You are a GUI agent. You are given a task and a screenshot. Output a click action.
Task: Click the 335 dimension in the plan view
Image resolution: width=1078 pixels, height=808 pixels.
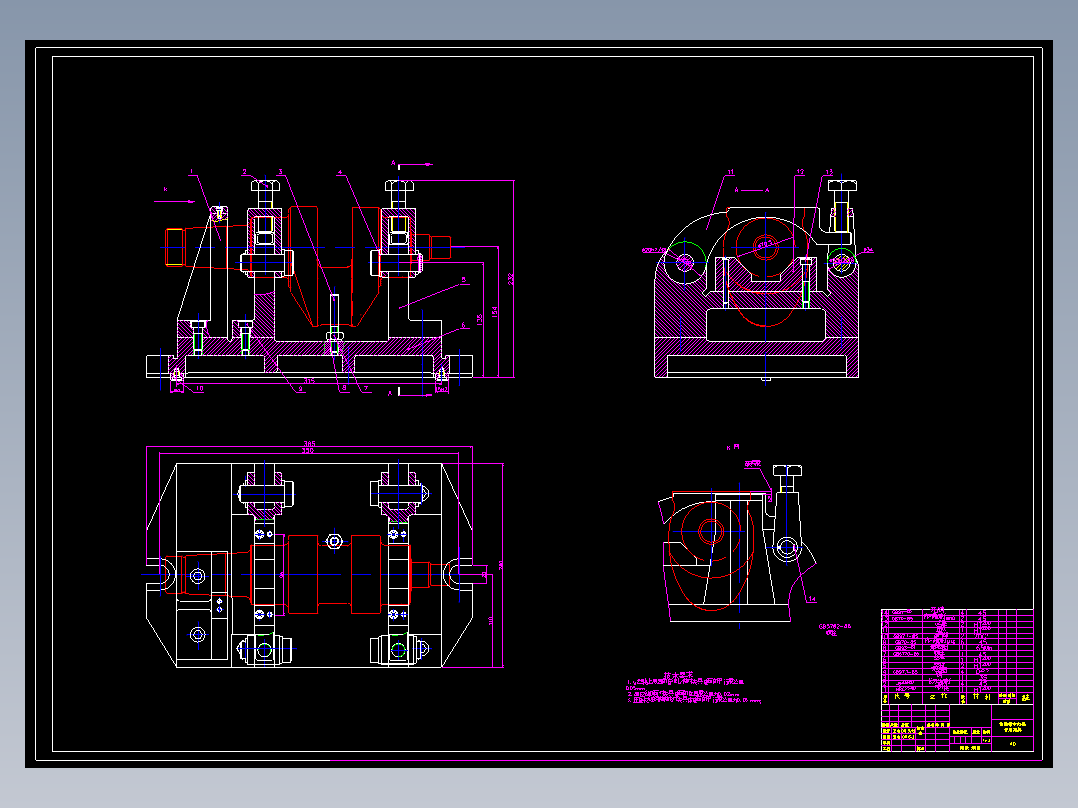(x=308, y=450)
